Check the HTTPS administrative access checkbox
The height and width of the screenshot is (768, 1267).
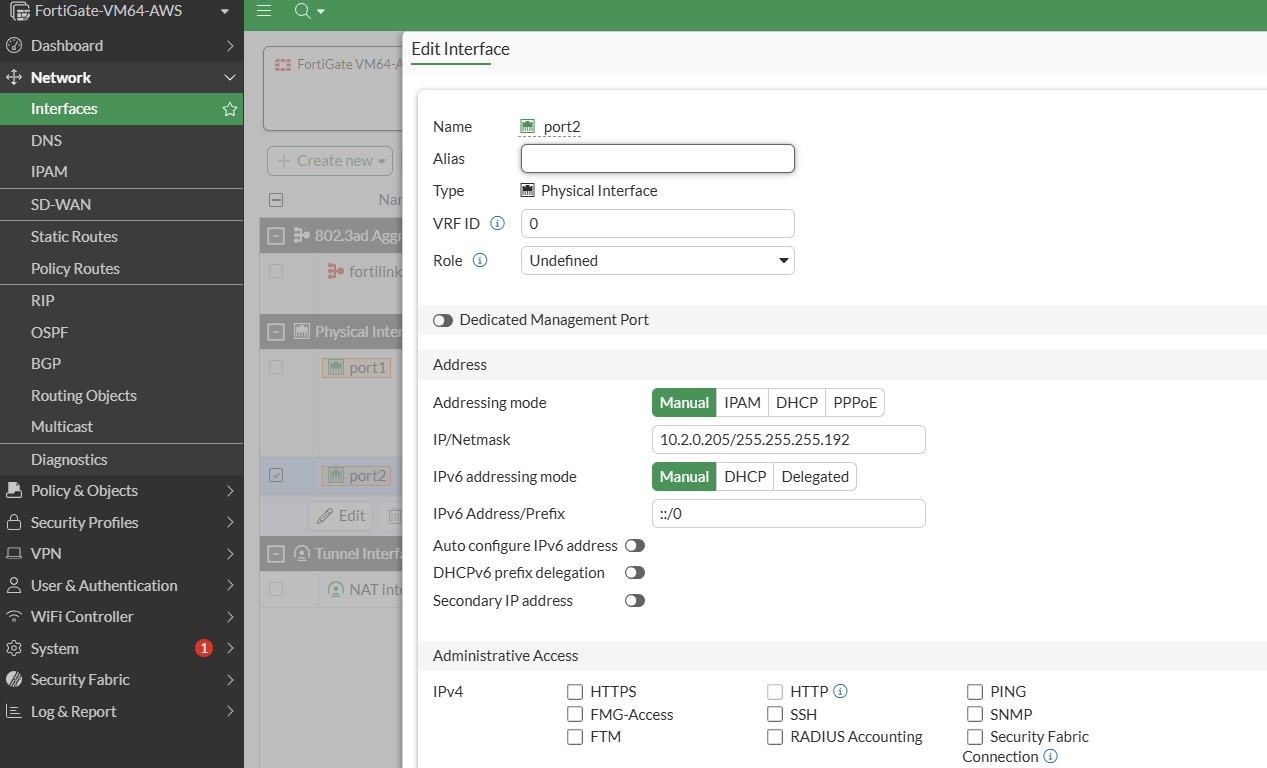[575, 691]
